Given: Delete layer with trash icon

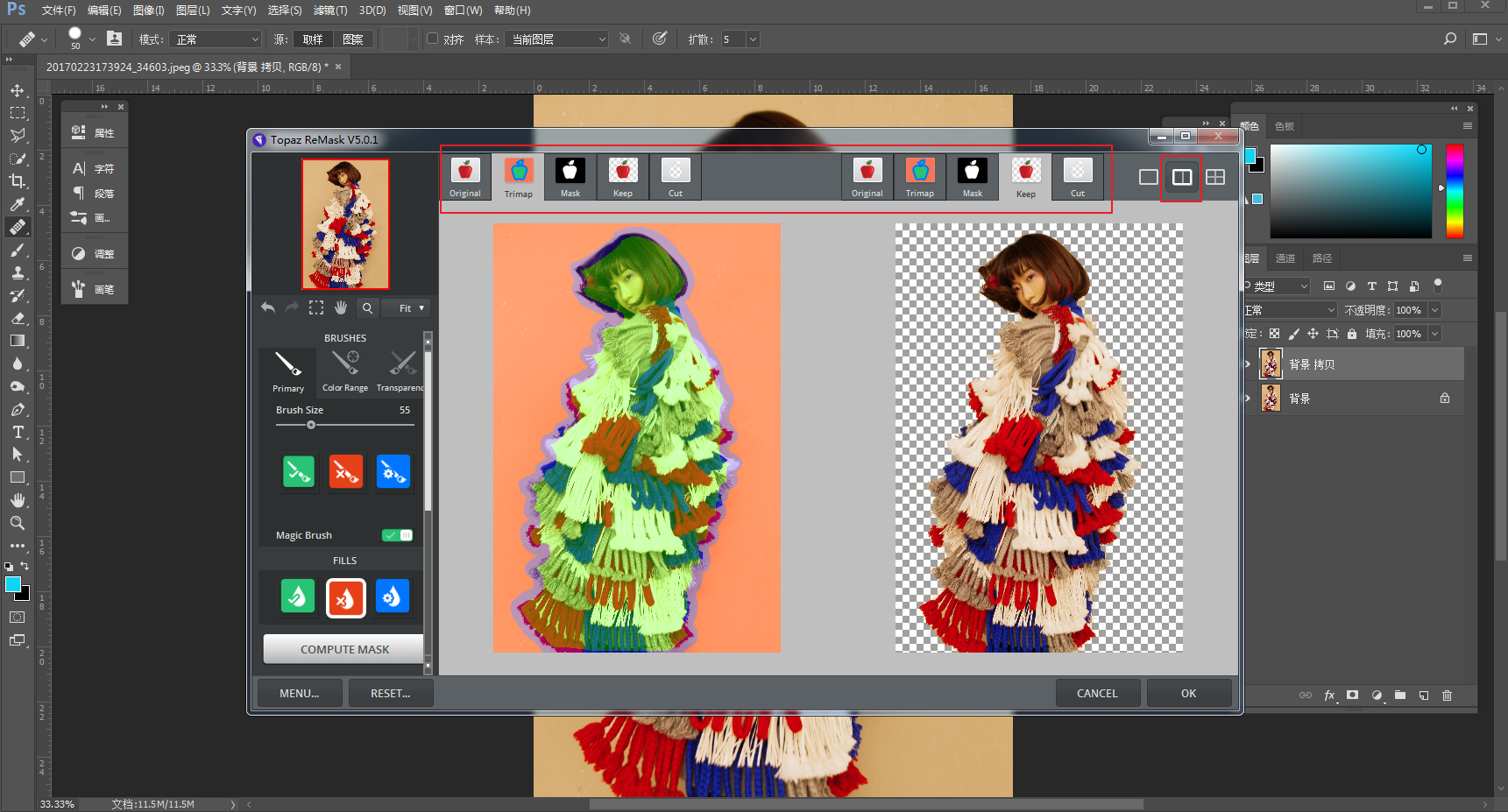Looking at the screenshot, I should pyautogui.click(x=1447, y=695).
